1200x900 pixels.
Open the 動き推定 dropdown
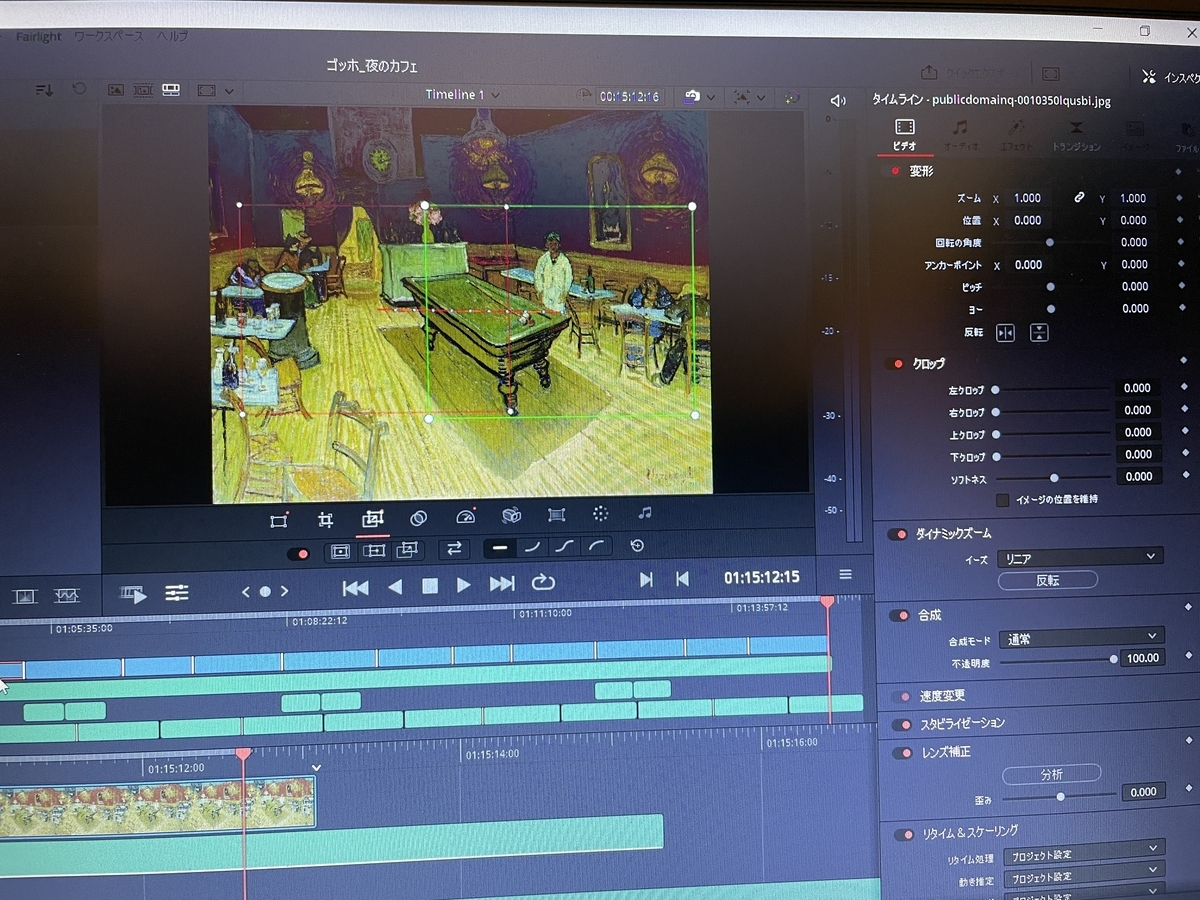pyautogui.click(x=1085, y=876)
